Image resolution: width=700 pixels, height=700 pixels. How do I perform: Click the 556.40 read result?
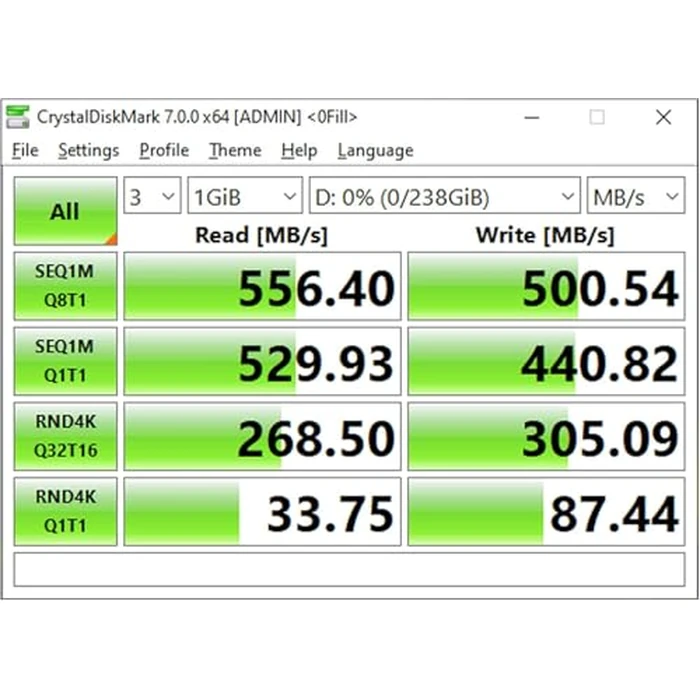click(262, 286)
